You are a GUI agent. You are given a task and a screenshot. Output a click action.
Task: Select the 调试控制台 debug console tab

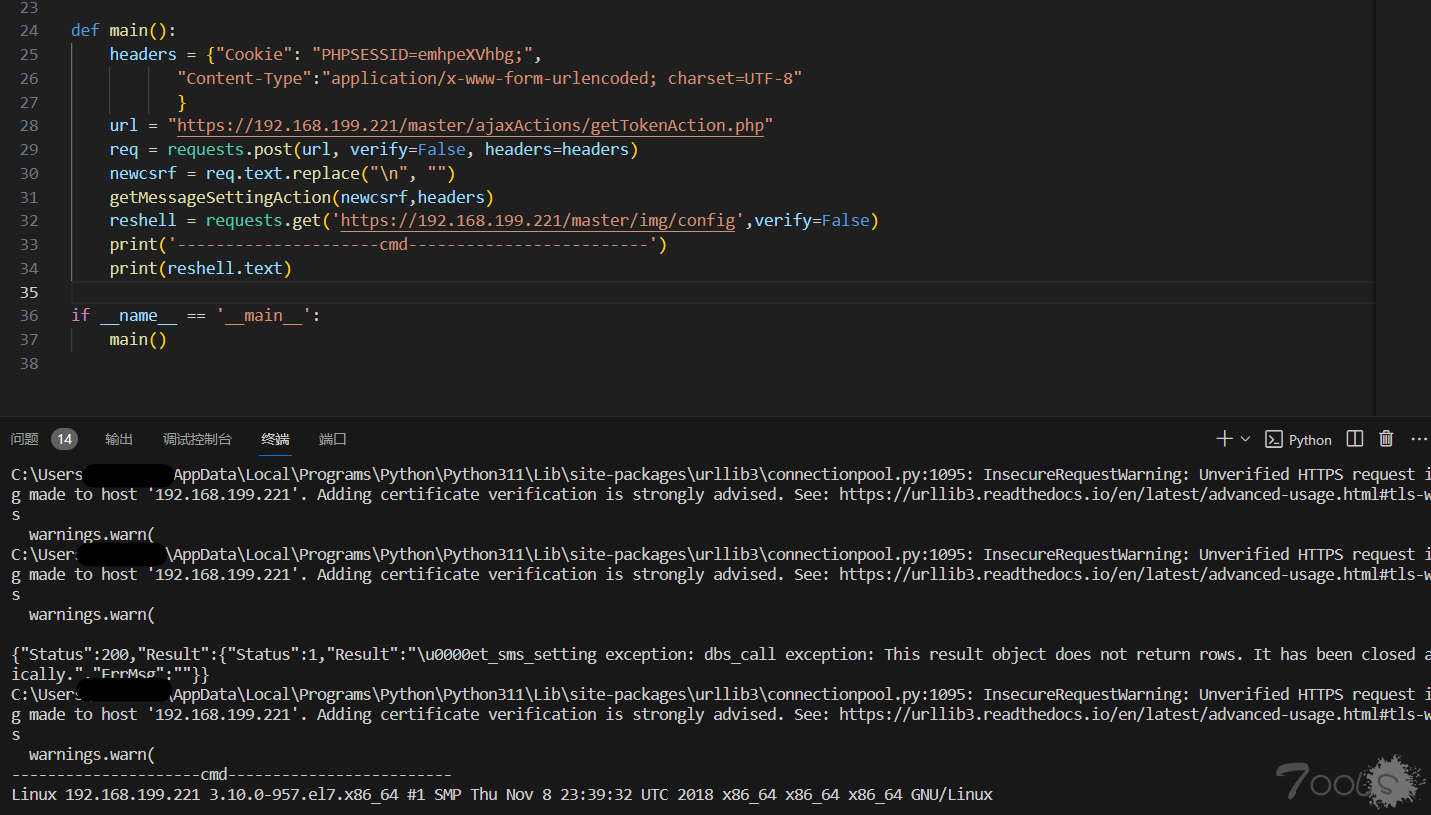point(197,439)
